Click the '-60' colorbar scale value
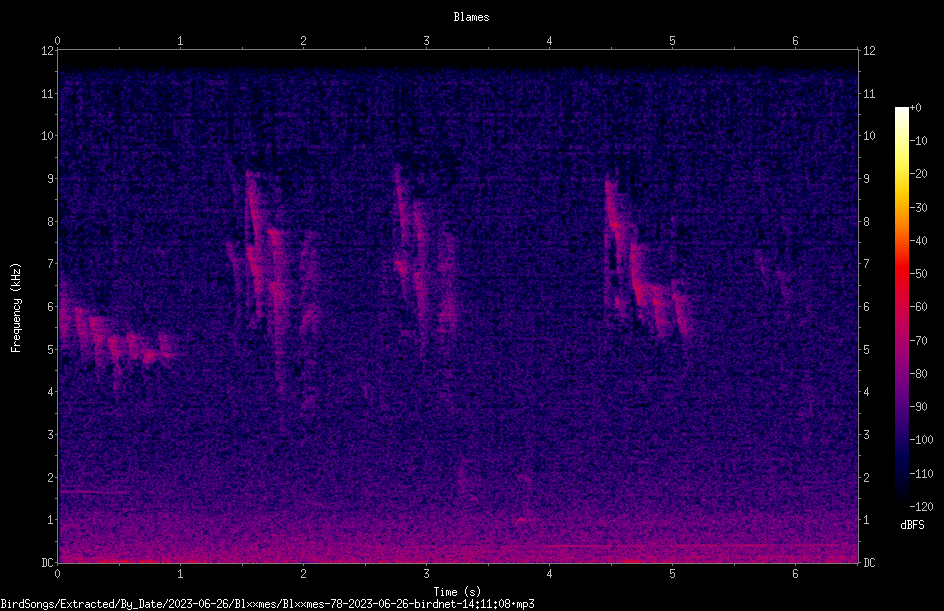 tap(918, 307)
